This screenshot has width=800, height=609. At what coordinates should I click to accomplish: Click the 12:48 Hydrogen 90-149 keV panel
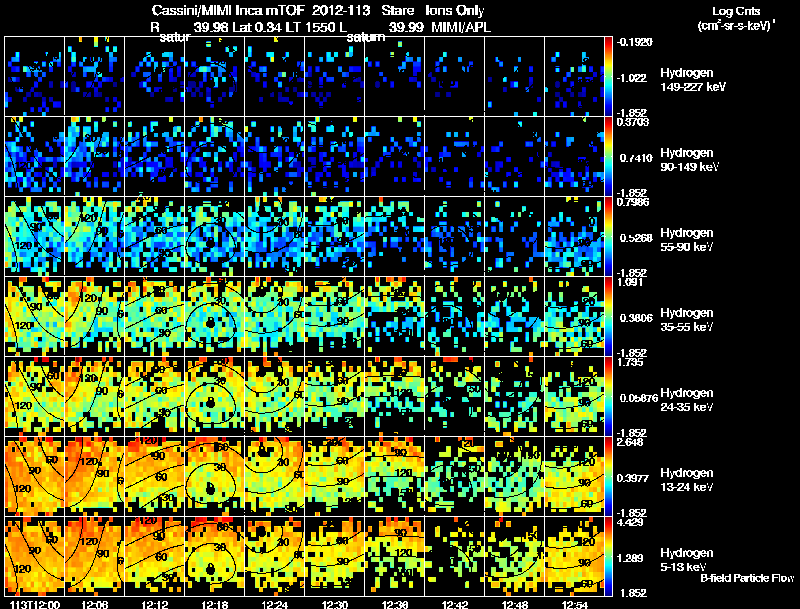pyautogui.click(x=514, y=156)
